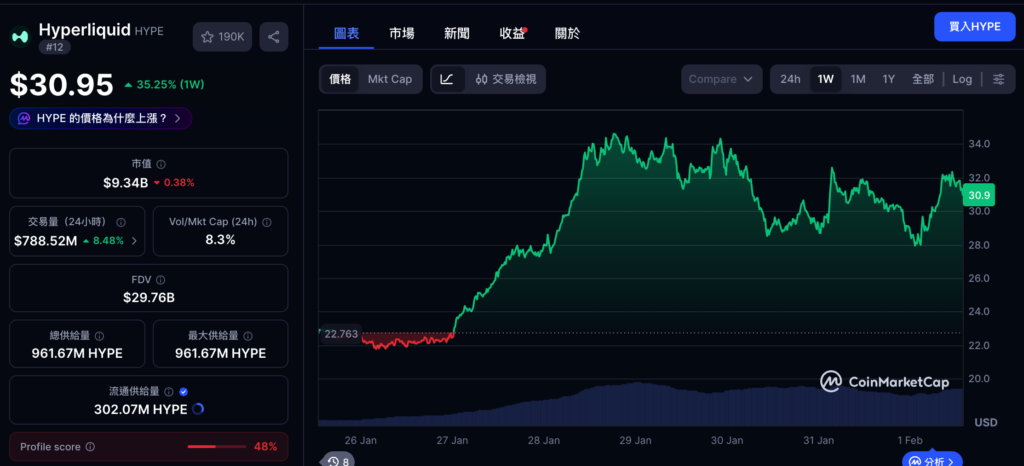Open the Compare dropdown
1024x466 pixels.
[722, 80]
